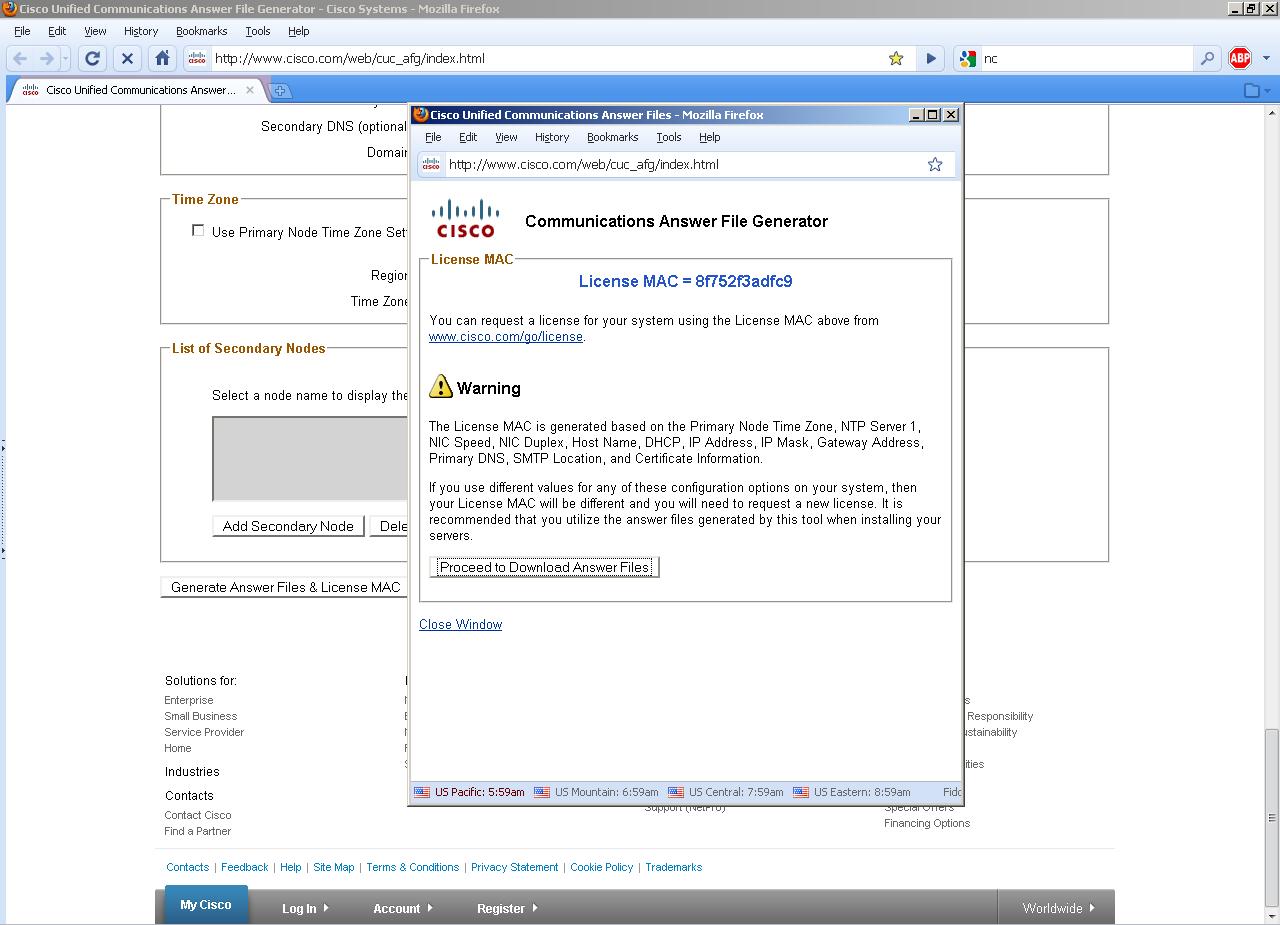Open Help menu in main Firefox window
Screen dimensions: 1280x925
point(298,31)
